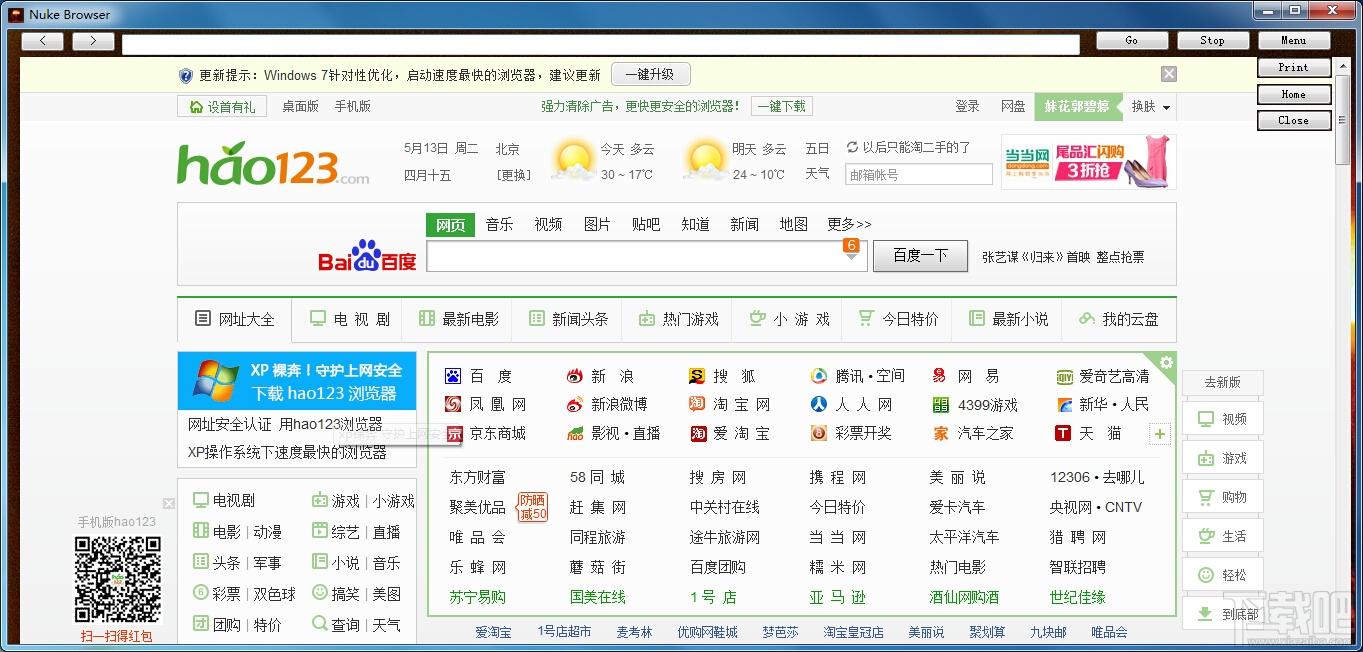Image resolution: width=1363 pixels, height=652 pixels.
Task: Click the 搜狐 site icon
Action: [x=697, y=376]
